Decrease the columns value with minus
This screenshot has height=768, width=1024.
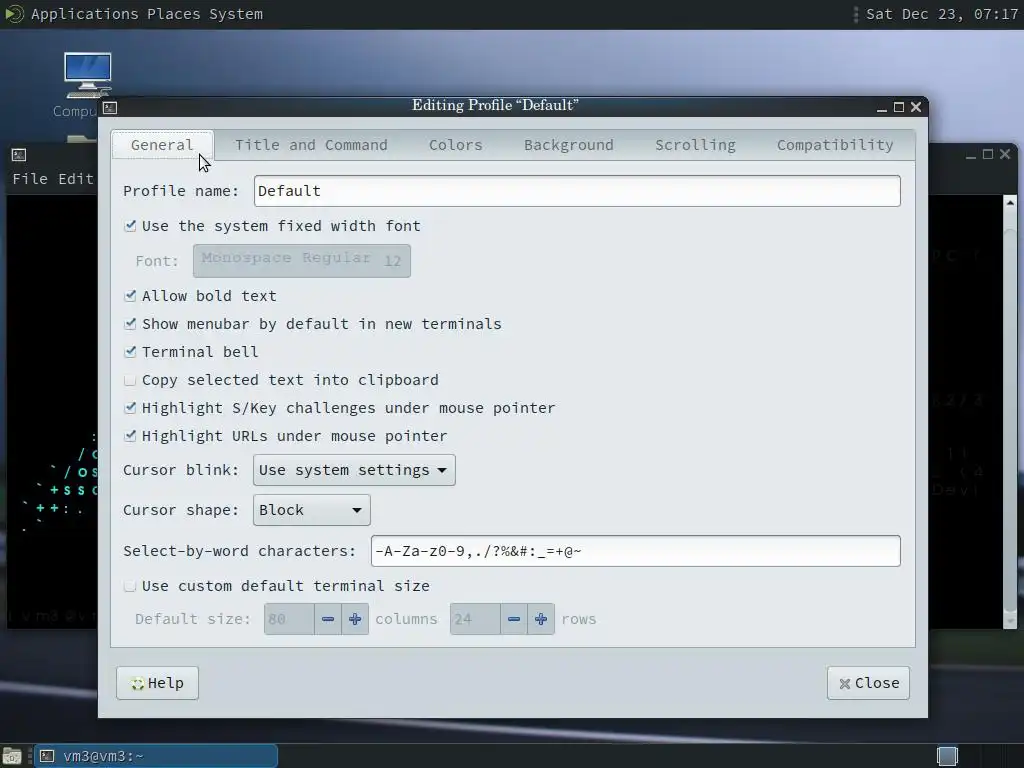[x=328, y=619]
